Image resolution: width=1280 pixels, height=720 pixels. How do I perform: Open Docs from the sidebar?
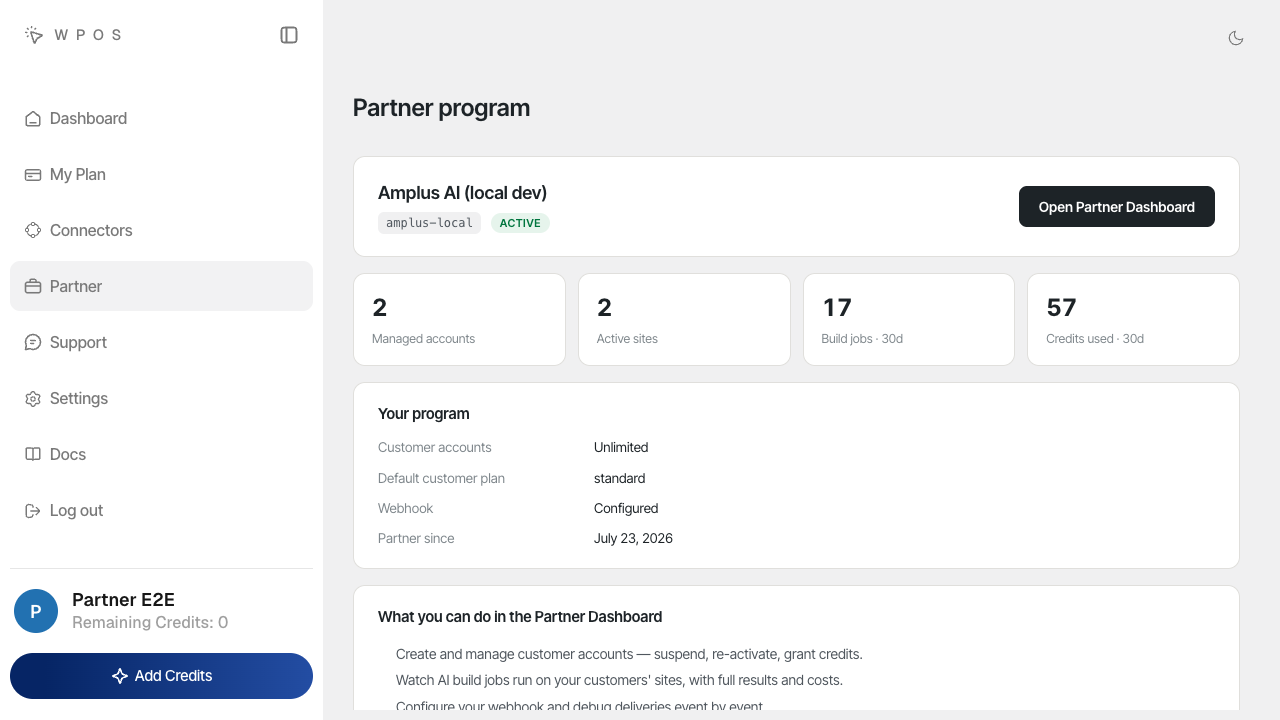[161, 454]
